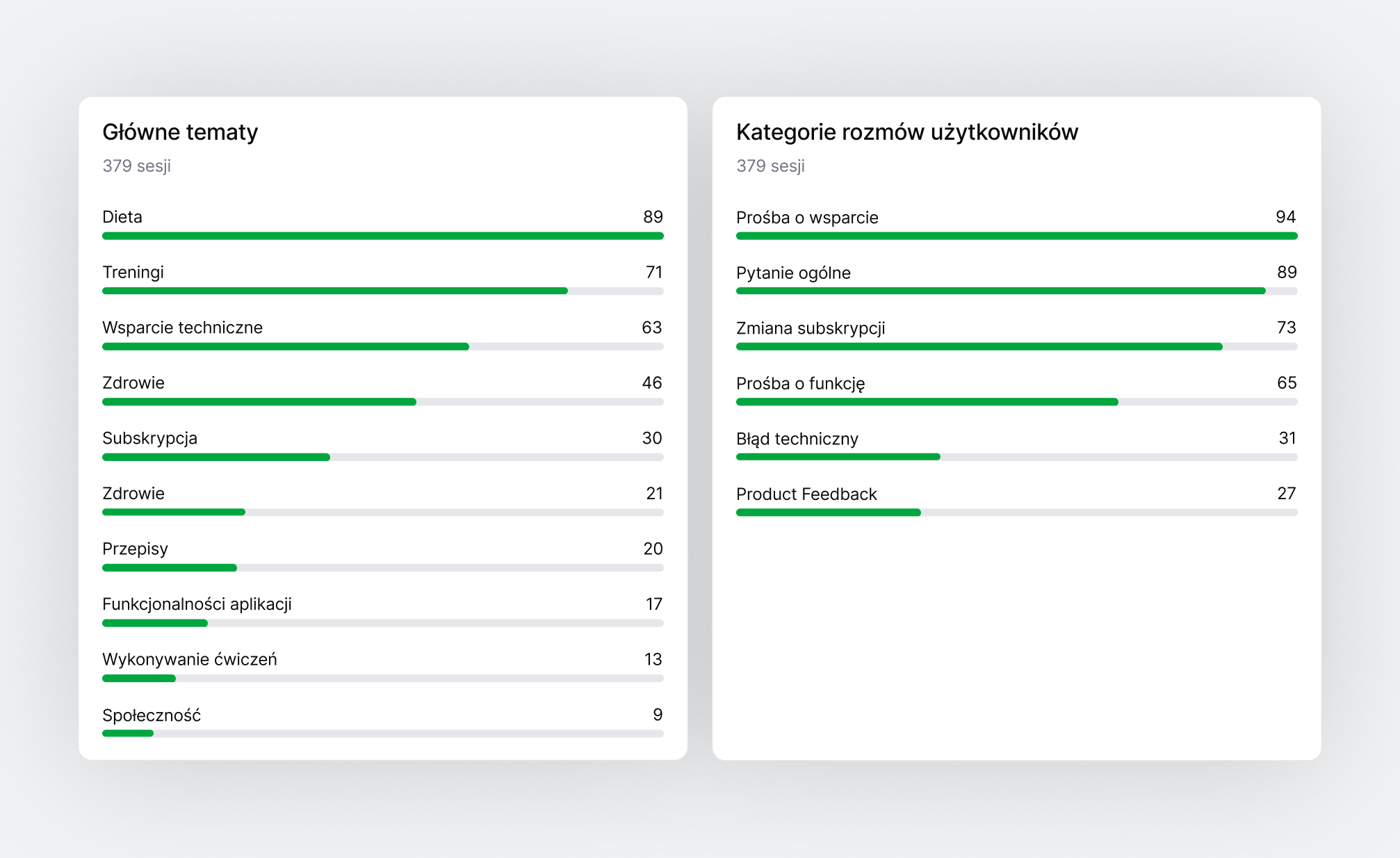1400x858 pixels.
Task: Click the "Pytanie ogólne" progress bar
Action: [x=1016, y=291]
